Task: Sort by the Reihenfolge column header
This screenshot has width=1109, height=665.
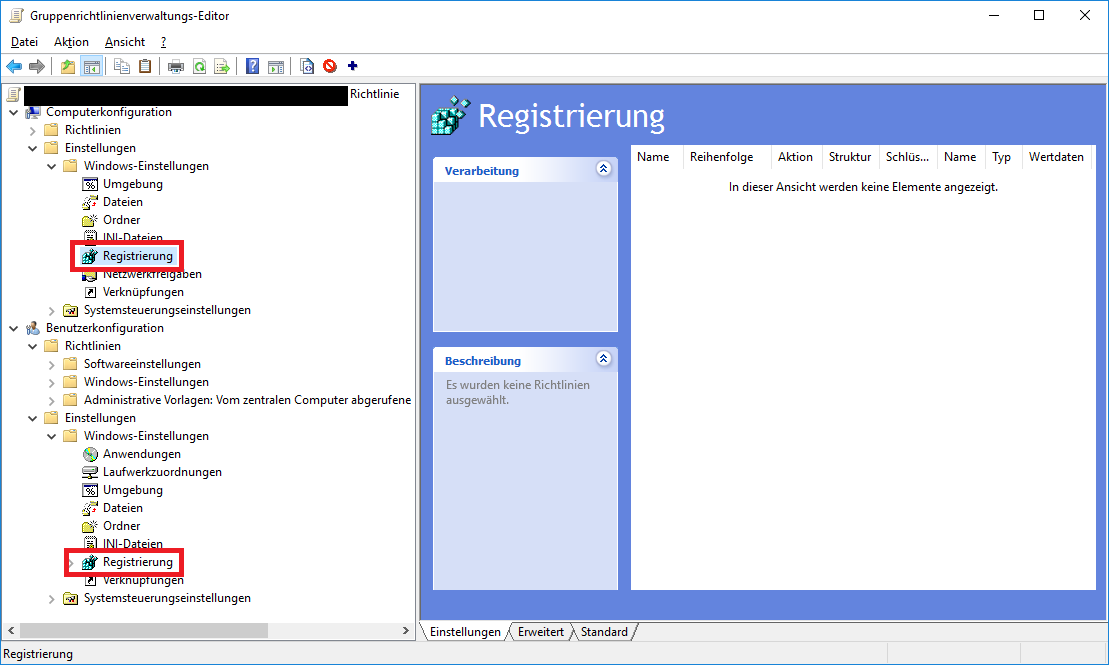Action: click(720, 157)
